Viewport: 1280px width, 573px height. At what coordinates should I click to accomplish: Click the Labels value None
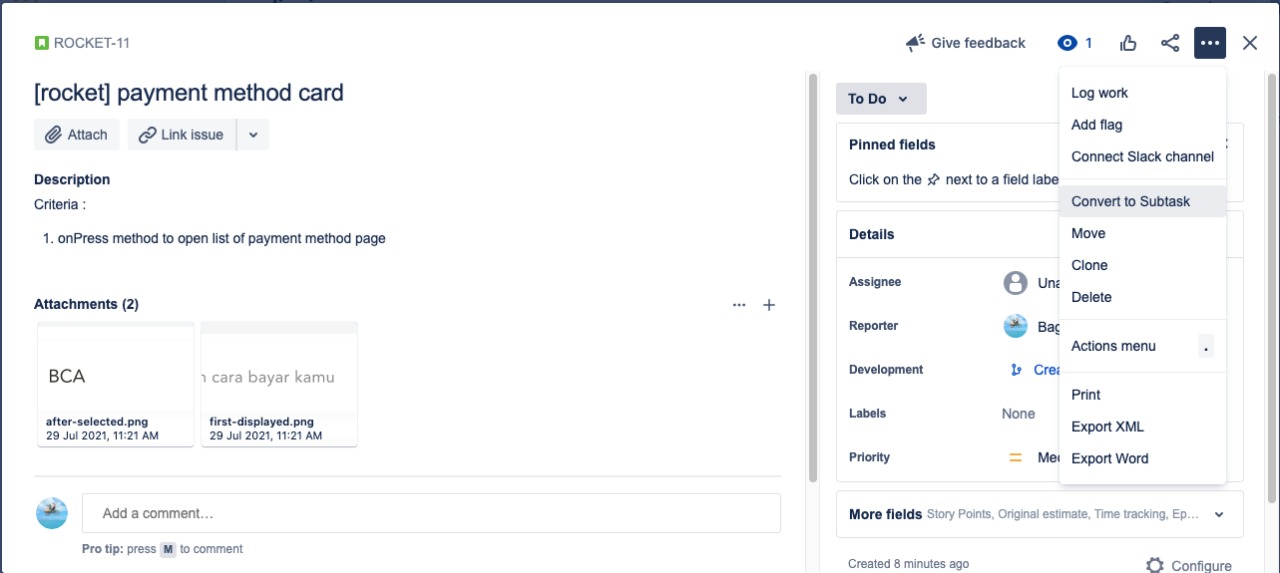1018,413
